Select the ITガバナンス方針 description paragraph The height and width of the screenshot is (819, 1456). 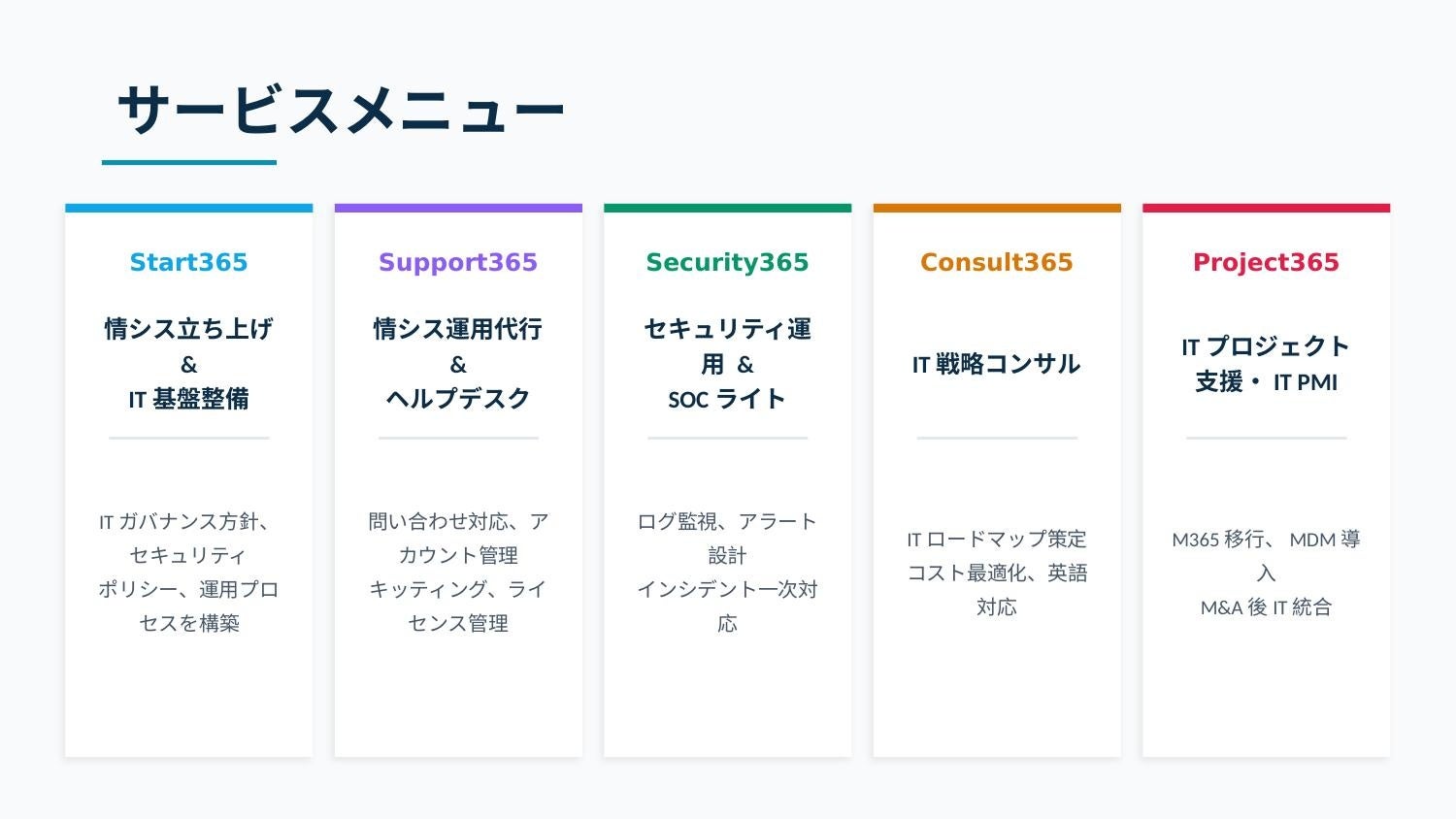tap(188, 573)
